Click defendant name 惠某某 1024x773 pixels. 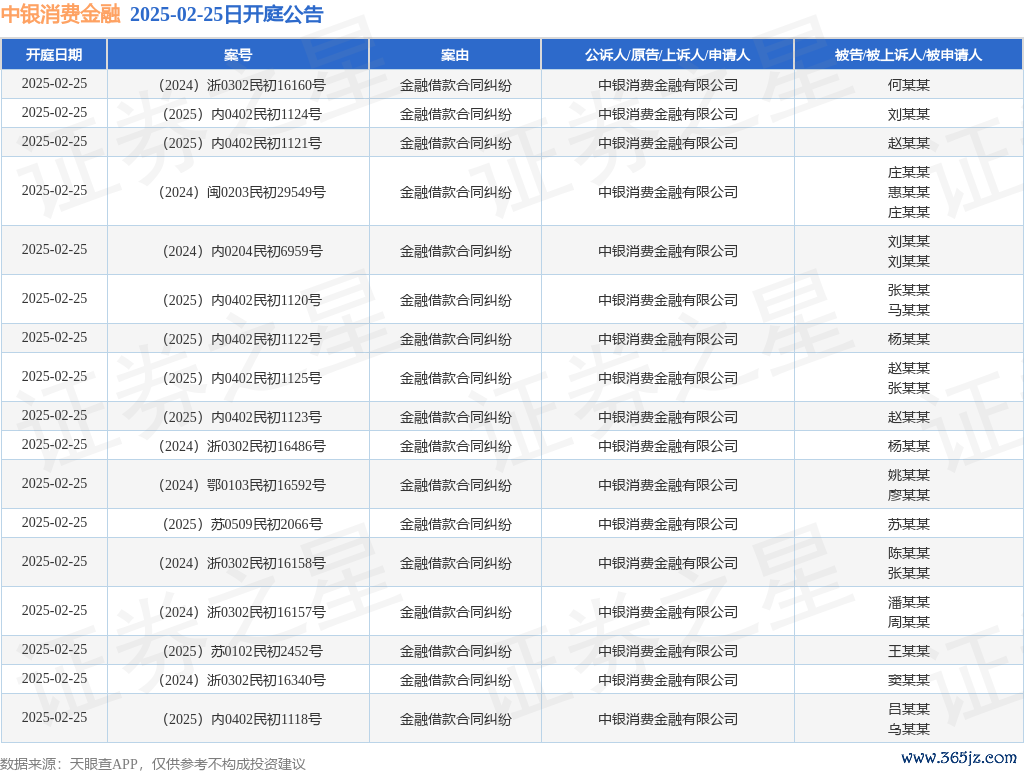coord(908,192)
